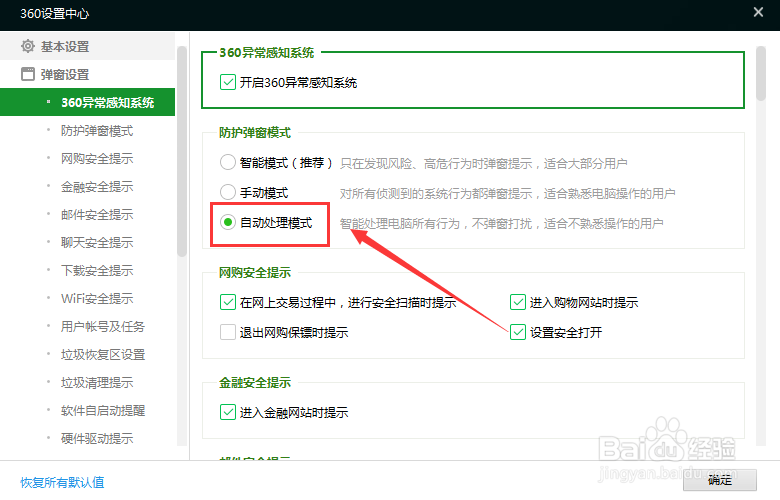Screen dimensions: 780x500
Task: Open 基本设置 gear icon section
Action: pos(28,46)
